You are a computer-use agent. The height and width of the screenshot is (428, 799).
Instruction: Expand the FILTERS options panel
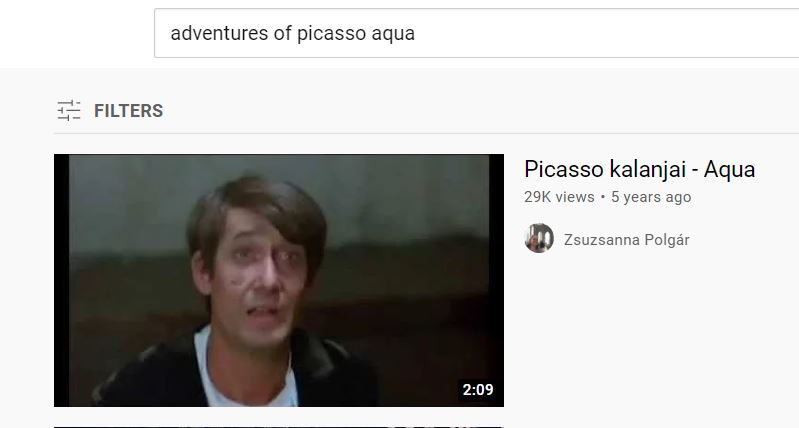pyautogui.click(x=110, y=110)
